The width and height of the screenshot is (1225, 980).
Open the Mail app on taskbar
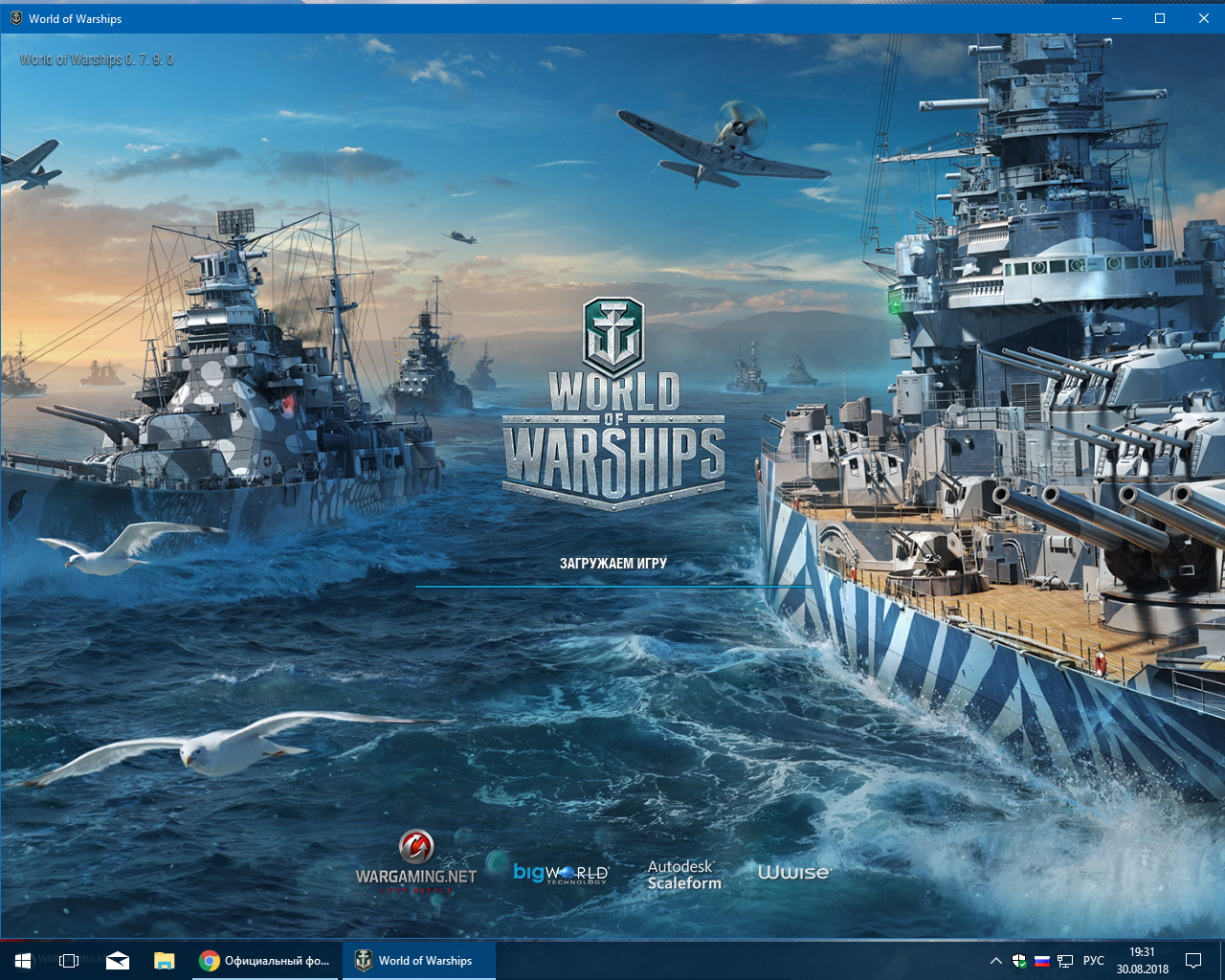coord(118,960)
